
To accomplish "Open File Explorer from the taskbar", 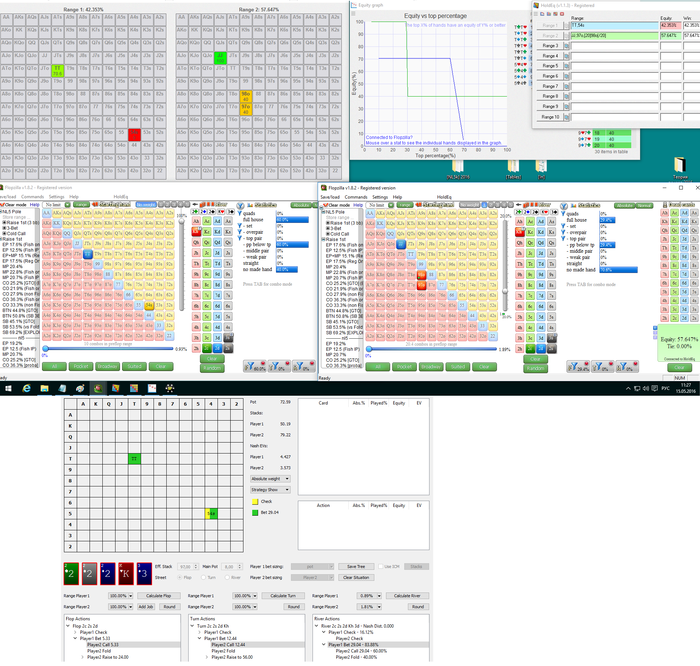I will point(44,389).
